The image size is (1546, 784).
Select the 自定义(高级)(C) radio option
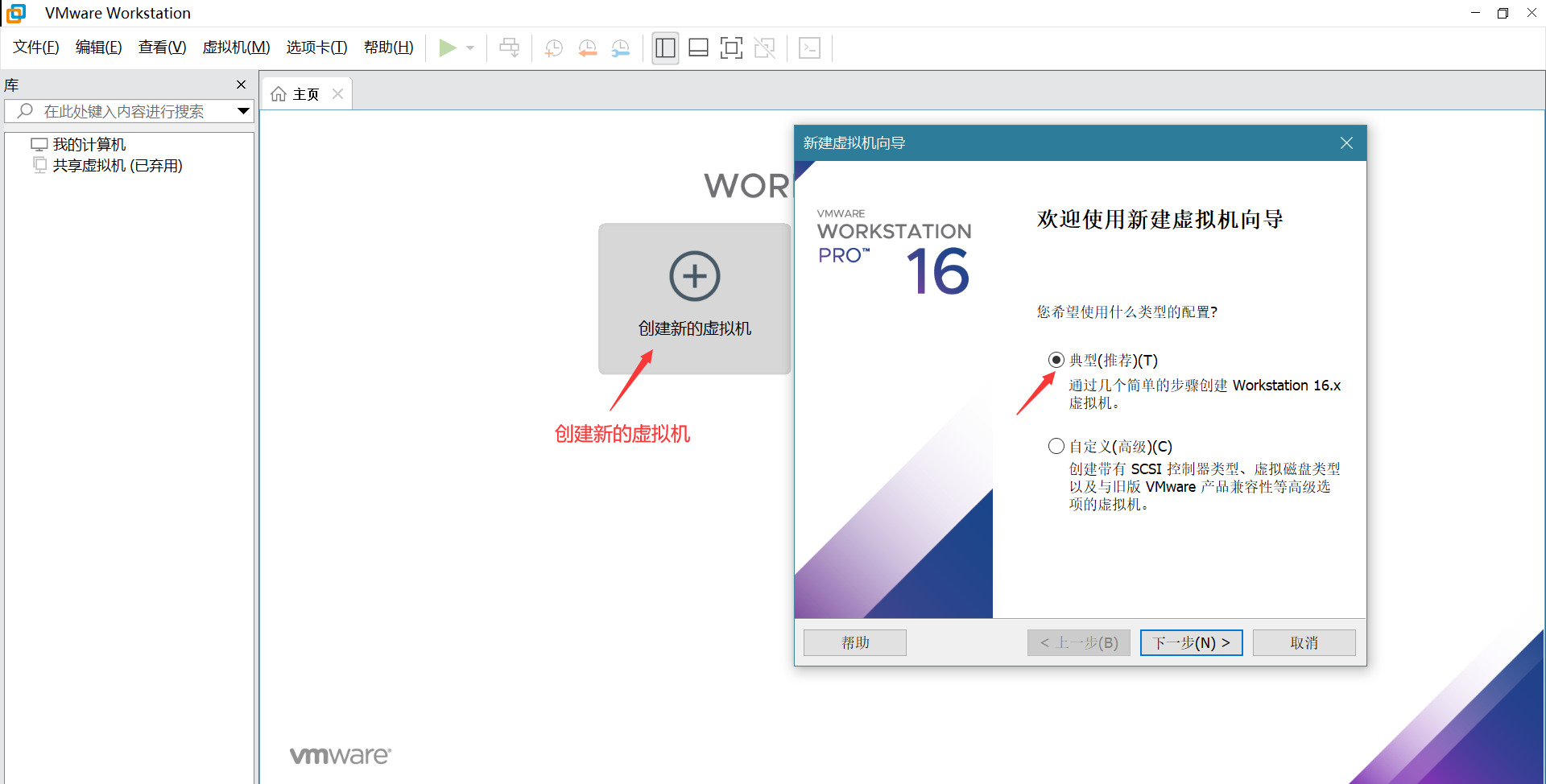1056,446
